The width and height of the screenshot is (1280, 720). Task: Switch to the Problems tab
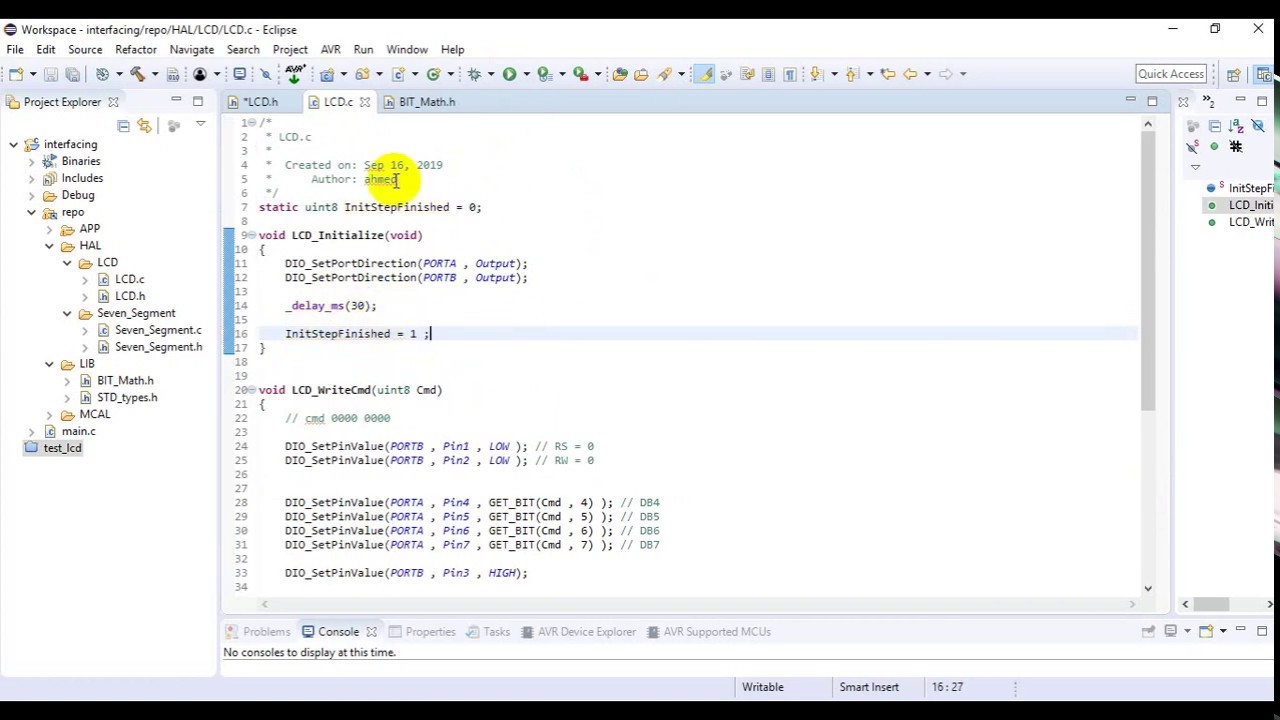[258, 632]
